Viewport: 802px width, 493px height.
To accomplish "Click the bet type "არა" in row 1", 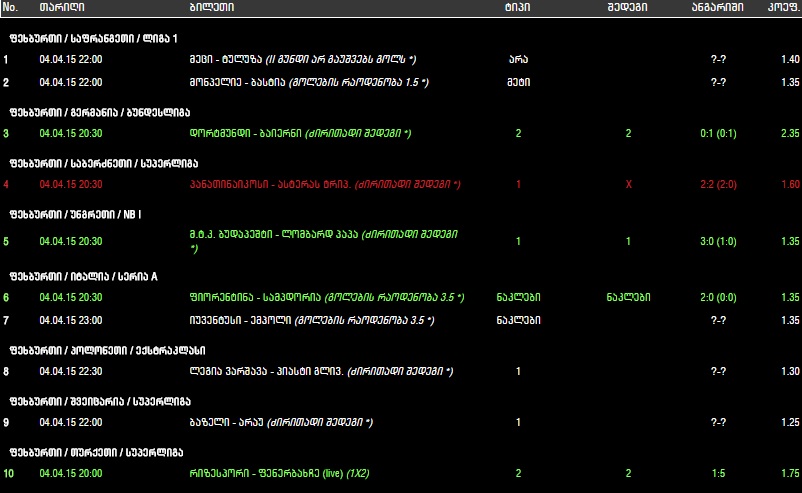I will tap(518, 59).
